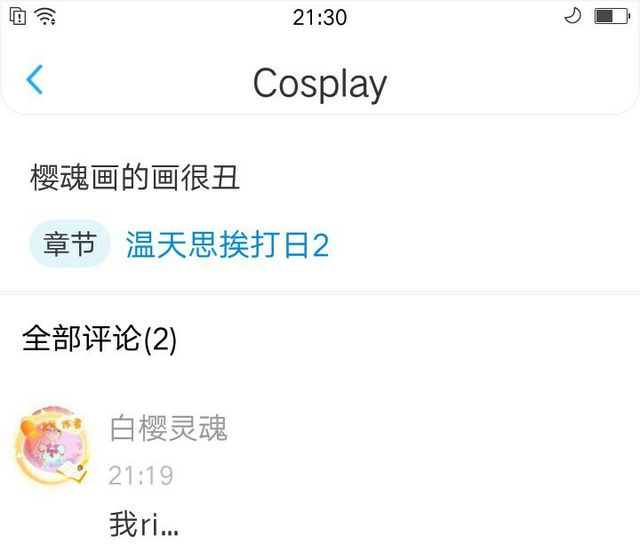Tap the Wi-Fi signal status icon
Screen dimensions: 640x552
tap(45, 17)
